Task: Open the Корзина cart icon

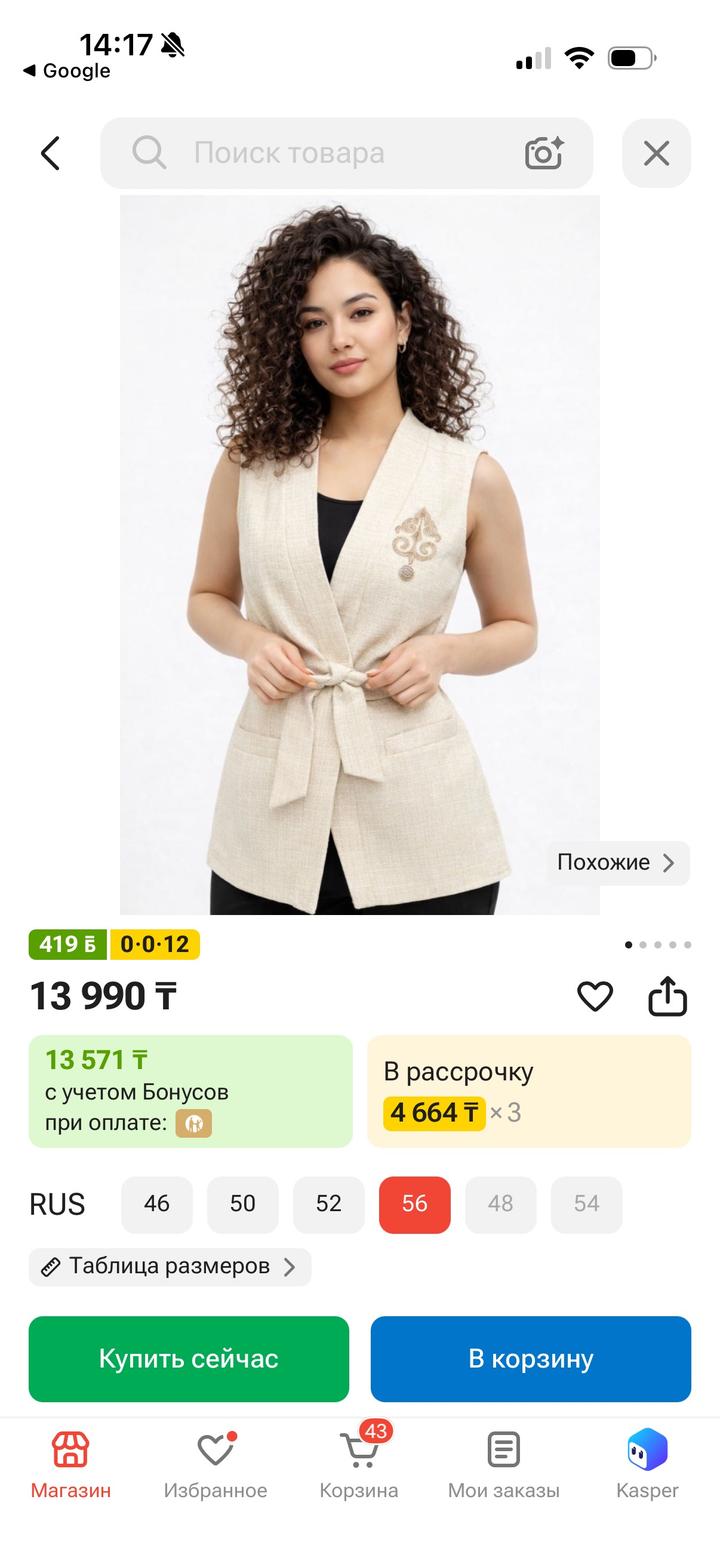Action: [358, 1450]
